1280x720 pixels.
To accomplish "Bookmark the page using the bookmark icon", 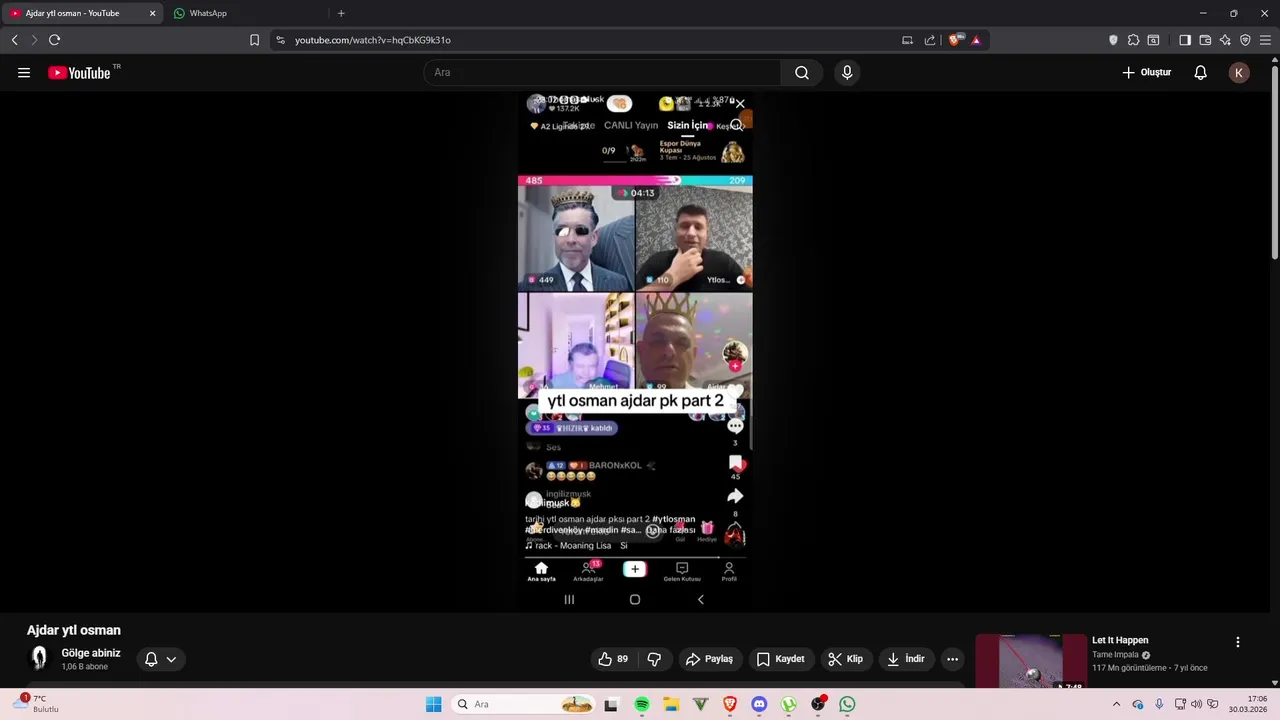I will (x=254, y=40).
